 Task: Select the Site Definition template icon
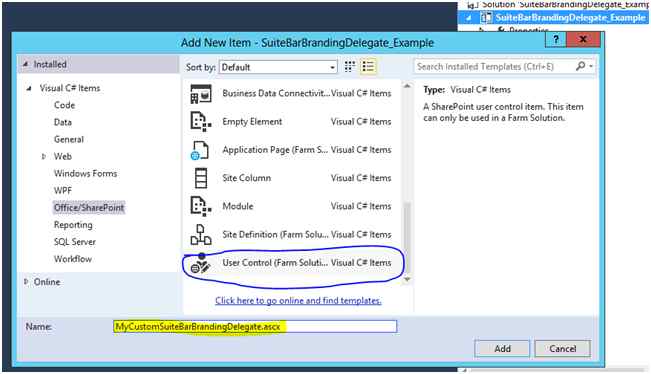[x=201, y=235]
